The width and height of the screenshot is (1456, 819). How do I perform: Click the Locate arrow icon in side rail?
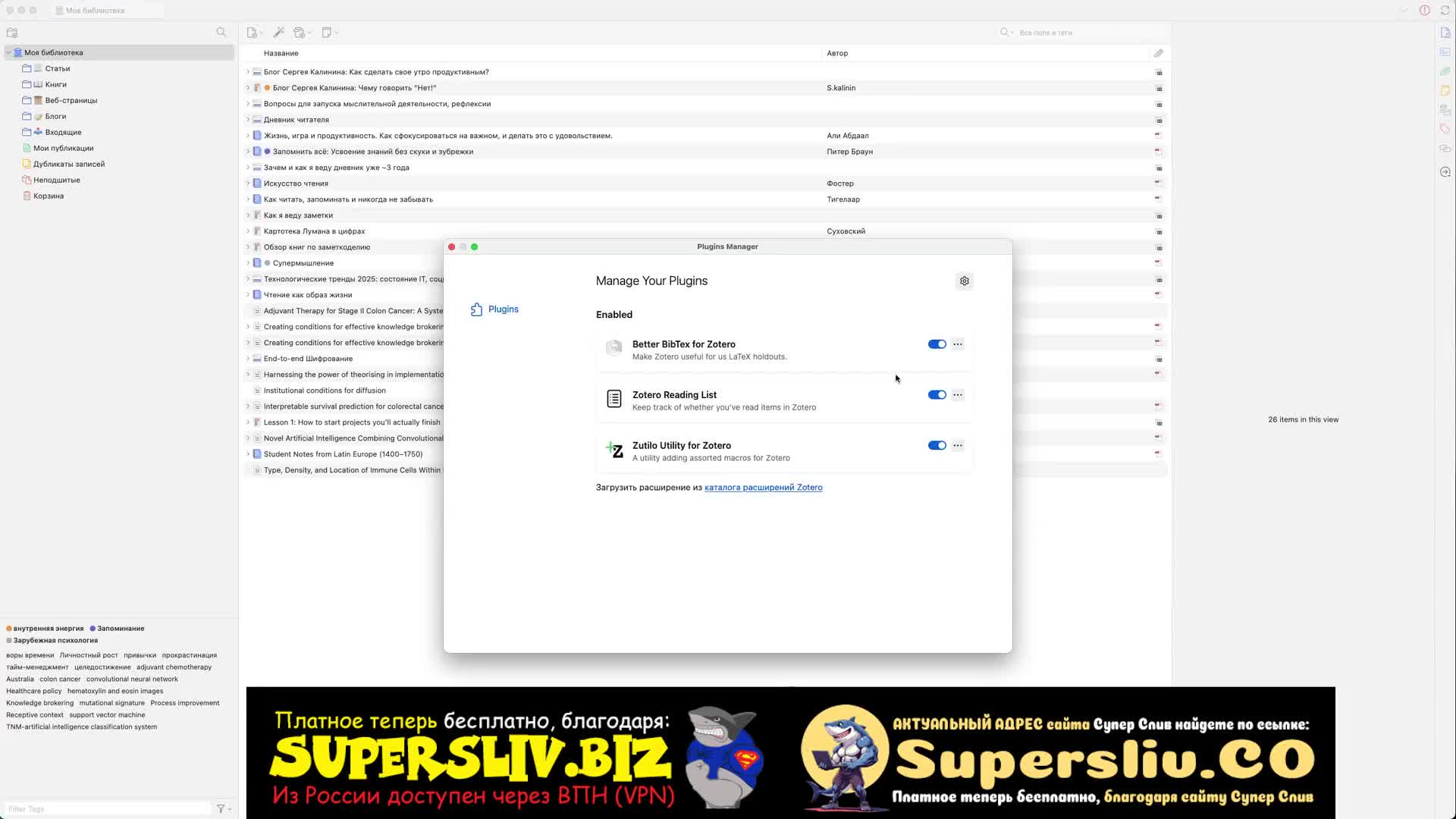click(1445, 172)
